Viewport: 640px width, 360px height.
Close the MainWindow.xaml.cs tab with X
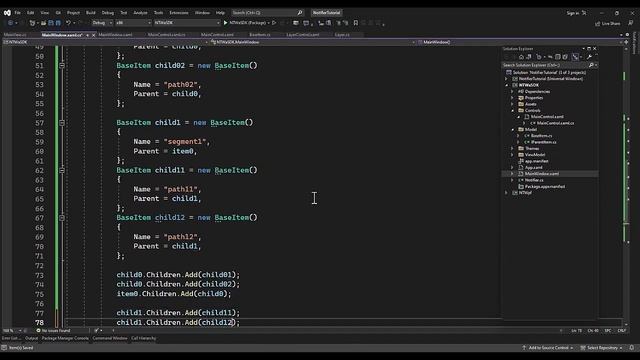[93, 35]
